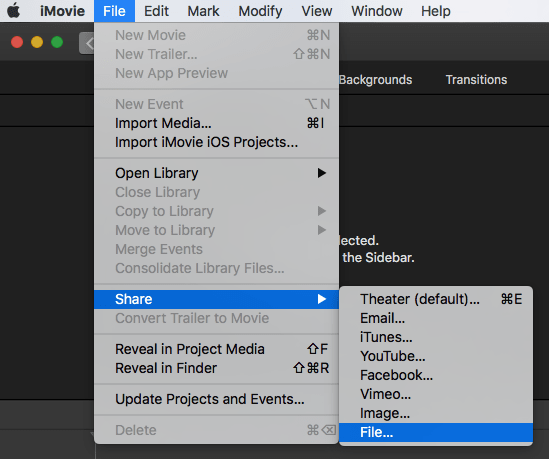The height and width of the screenshot is (459, 549).
Task: Choose Reveal in Finder
Action: [x=216, y=368]
